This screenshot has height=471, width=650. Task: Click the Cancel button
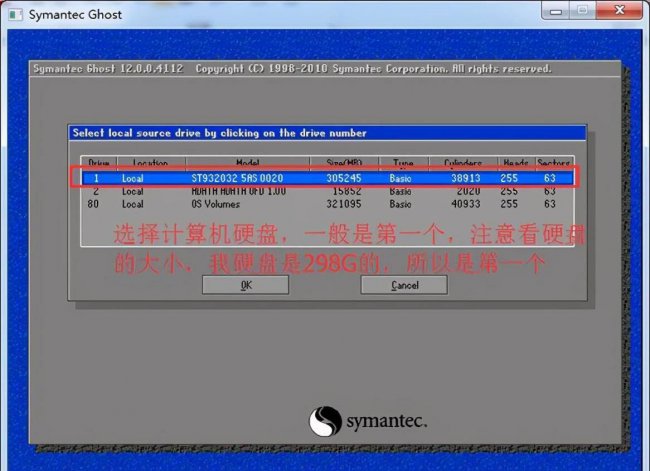point(404,285)
